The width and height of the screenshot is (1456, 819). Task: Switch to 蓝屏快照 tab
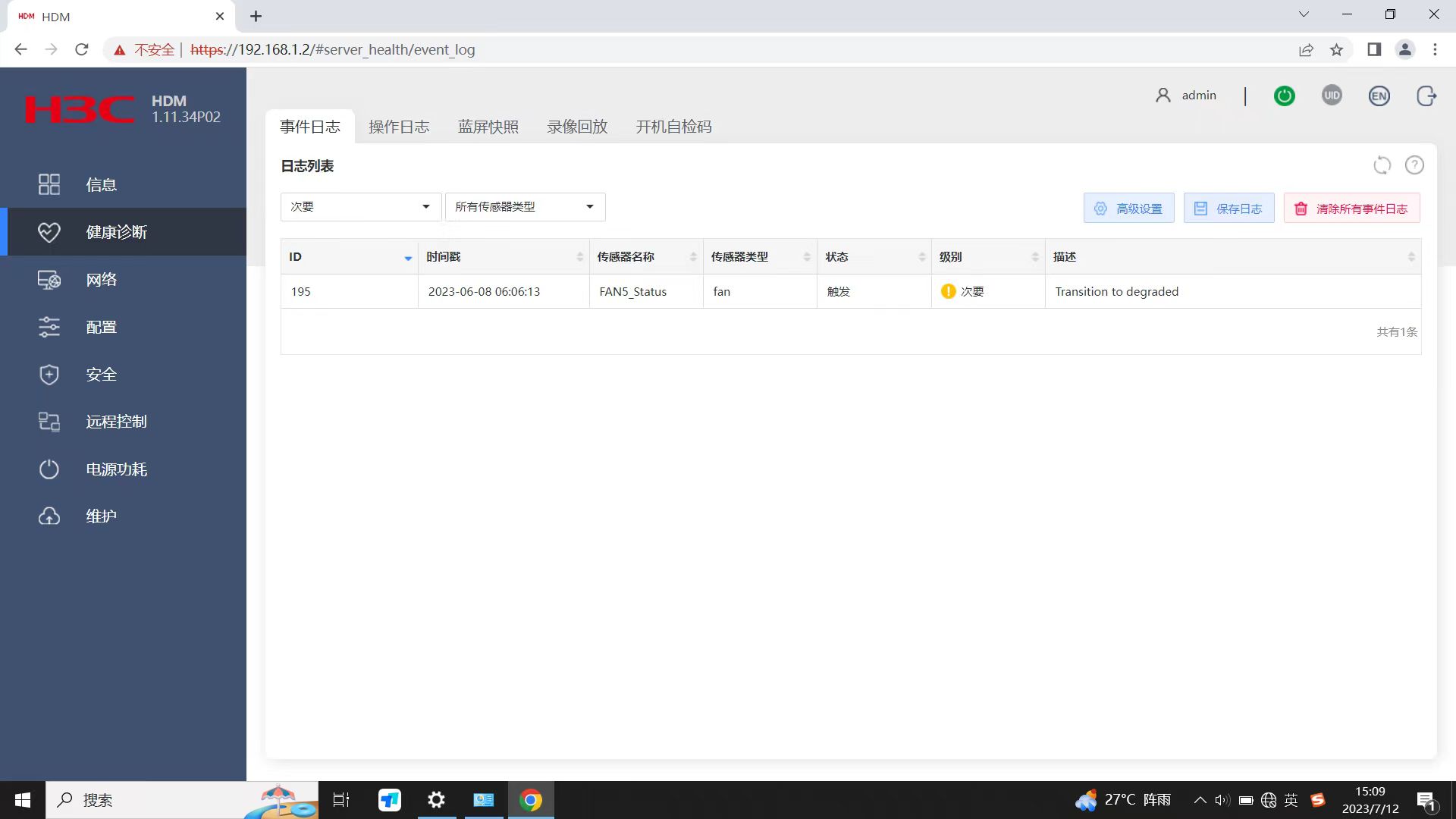pyautogui.click(x=488, y=127)
